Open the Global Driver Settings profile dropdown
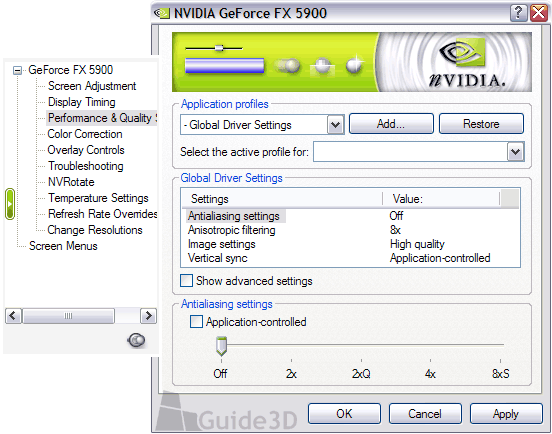 click(335, 125)
